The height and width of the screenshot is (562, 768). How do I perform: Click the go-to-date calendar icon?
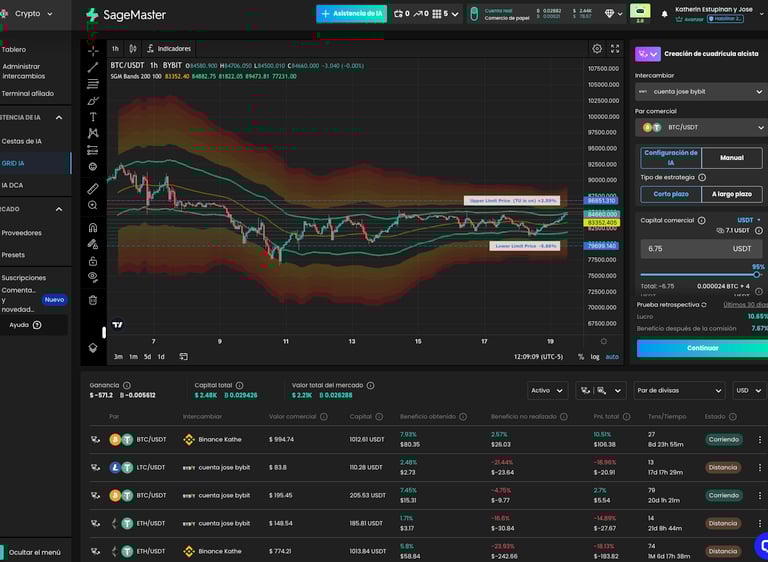click(x=184, y=357)
